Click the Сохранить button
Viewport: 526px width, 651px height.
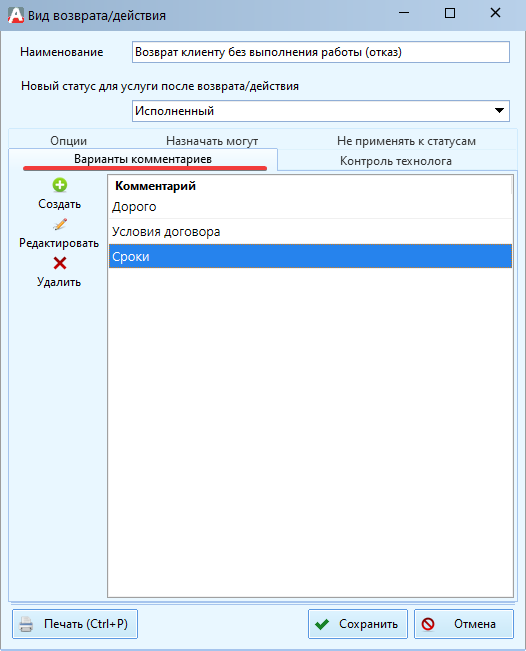(358, 624)
